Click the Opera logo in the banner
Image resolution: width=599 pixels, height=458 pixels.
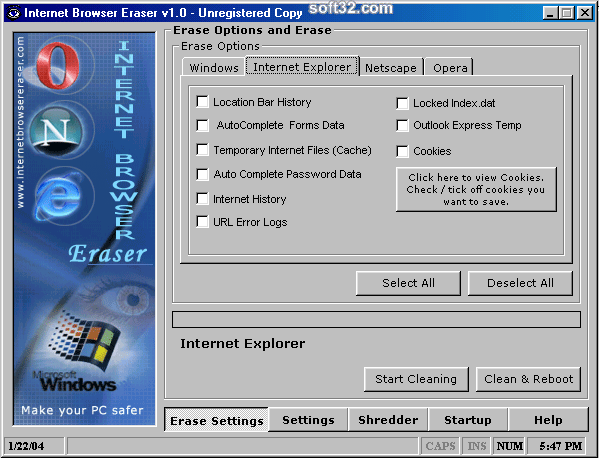(58, 66)
